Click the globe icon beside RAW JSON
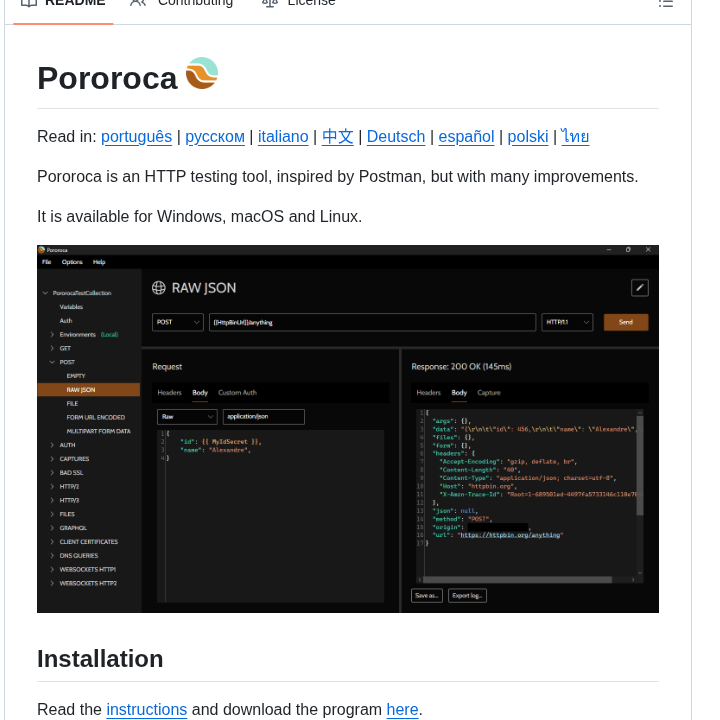 (158, 288)
